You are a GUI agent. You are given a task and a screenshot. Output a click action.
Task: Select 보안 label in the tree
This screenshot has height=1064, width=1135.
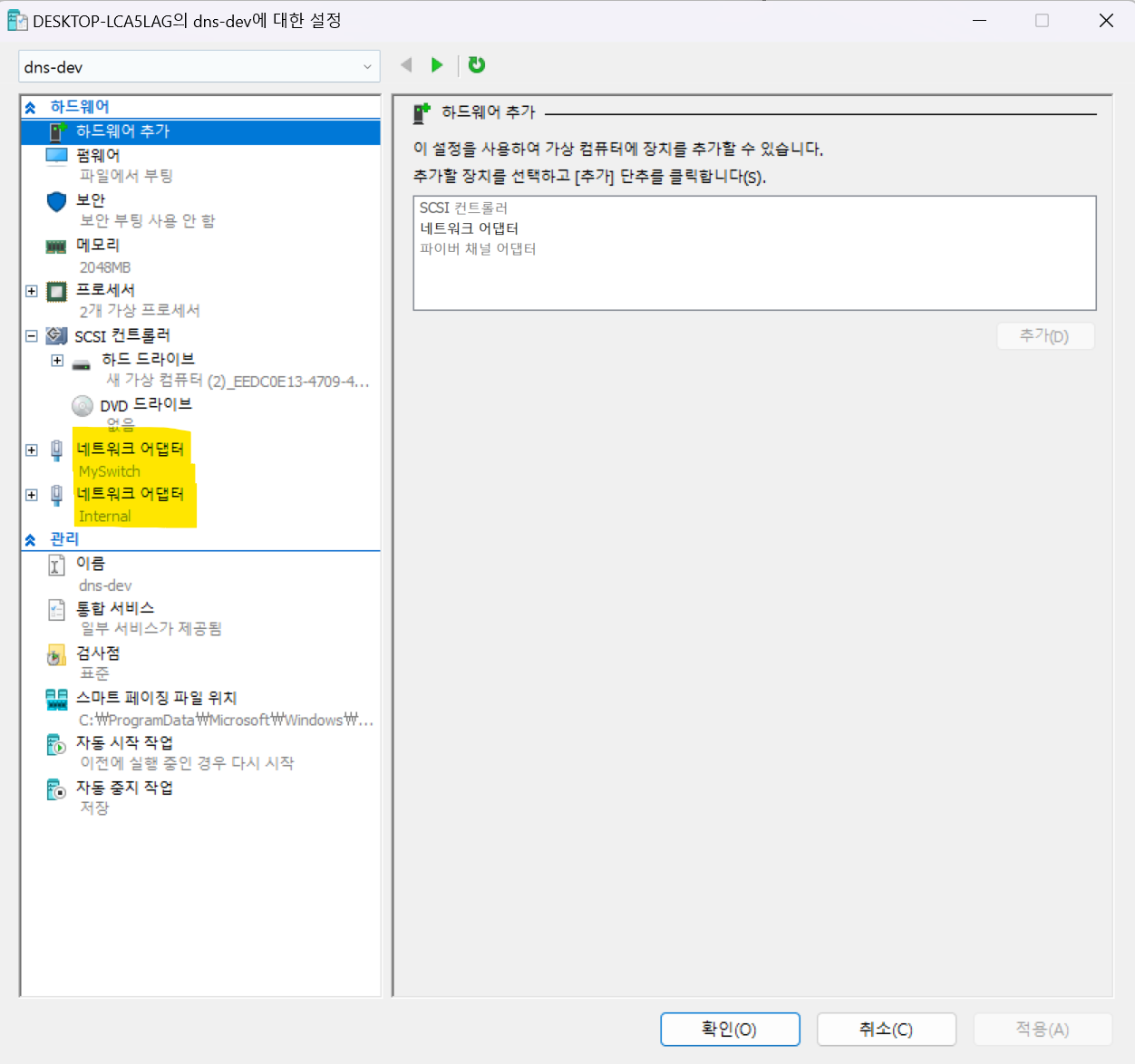click(91, 200)
